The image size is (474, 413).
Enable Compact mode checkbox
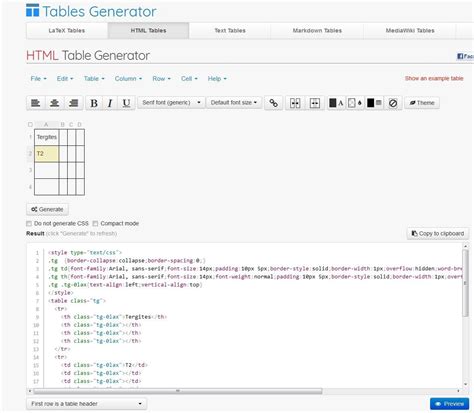95,224
